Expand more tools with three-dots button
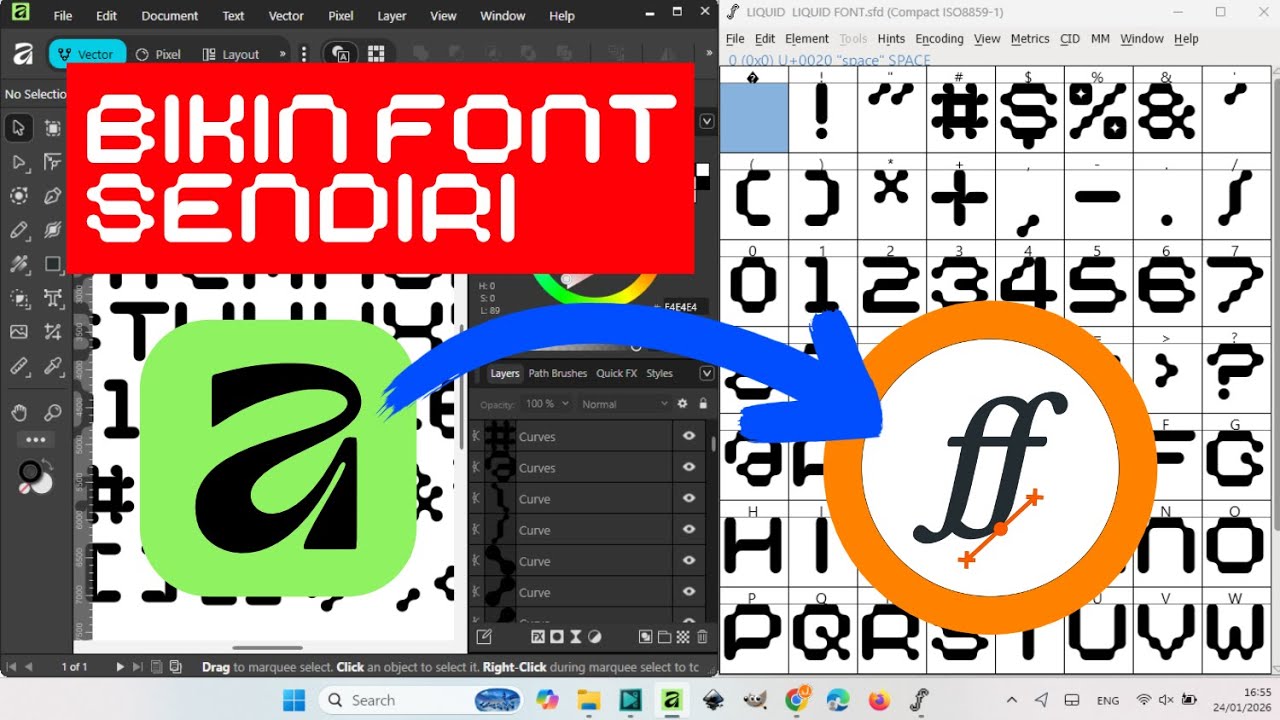This screenshot has width=1280, height=720. pyautogui.click(x=36, y=439)
